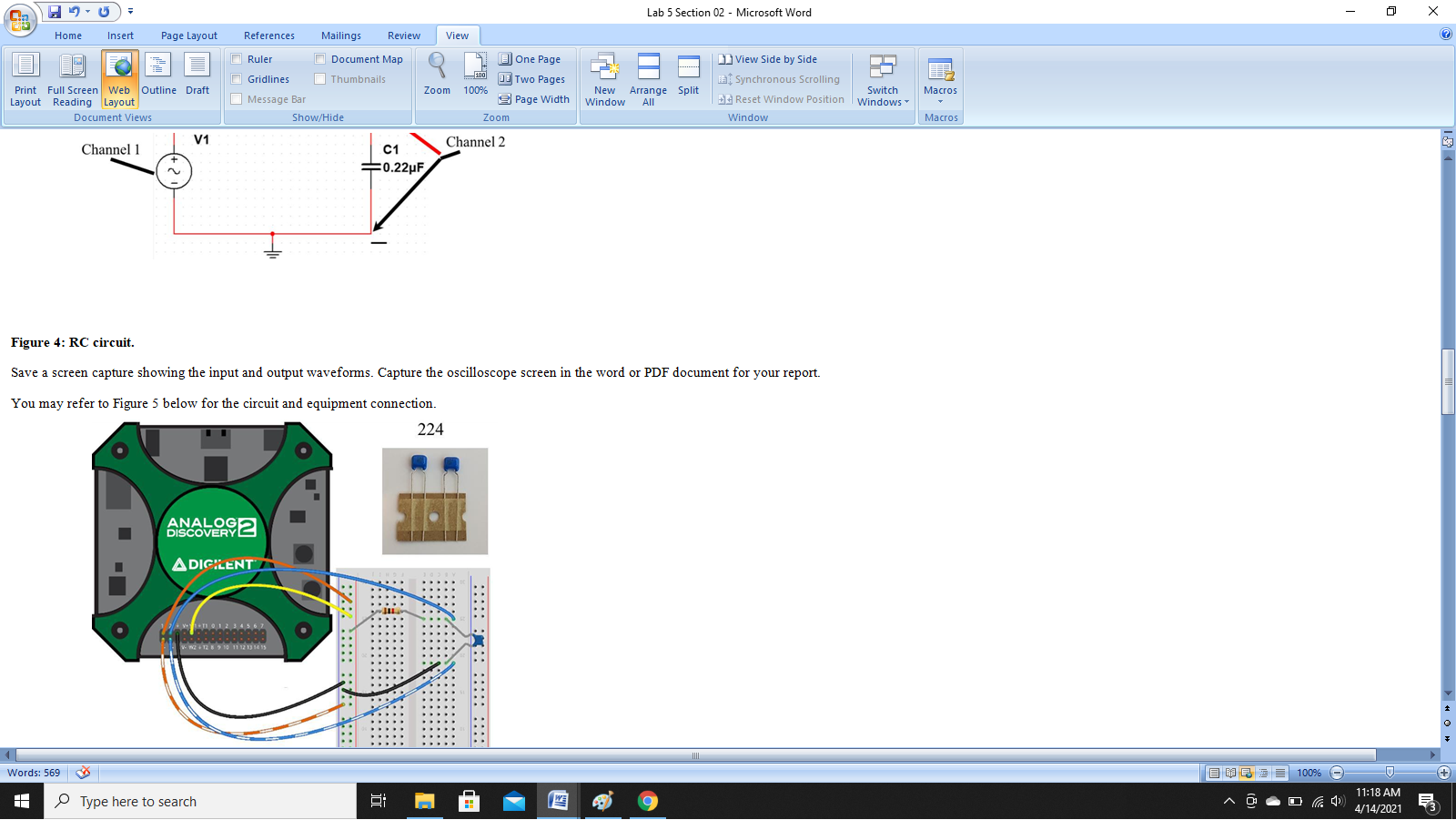
Task: Click the proofing errors icon in status bar
Action: pyautogui.click(x=82, y=772)
